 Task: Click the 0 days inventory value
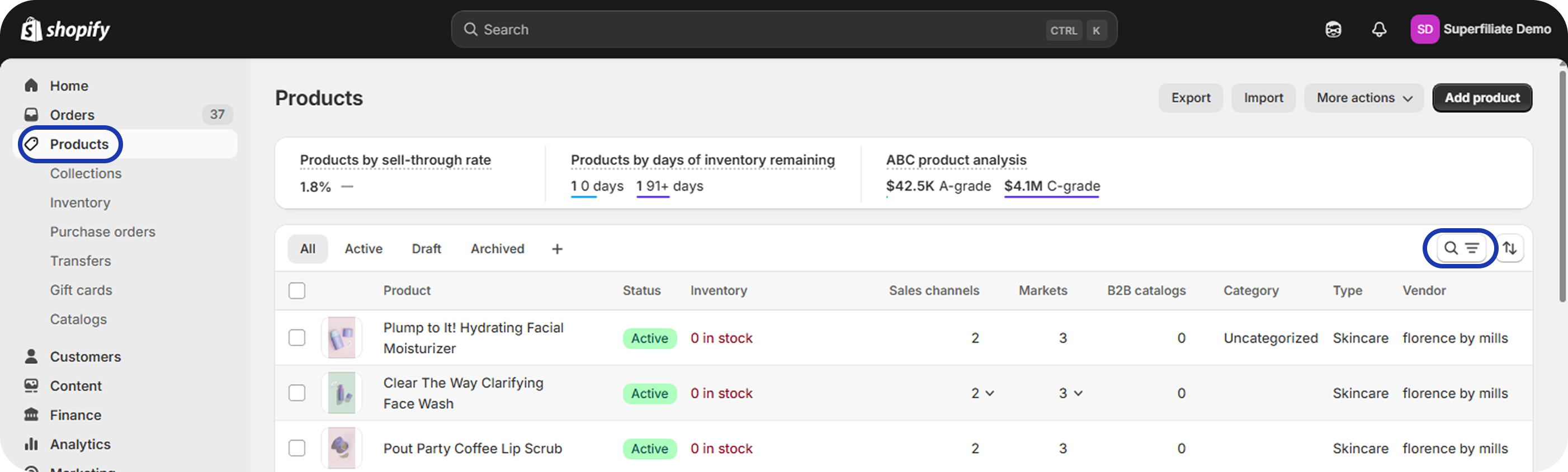coord(597,186)
